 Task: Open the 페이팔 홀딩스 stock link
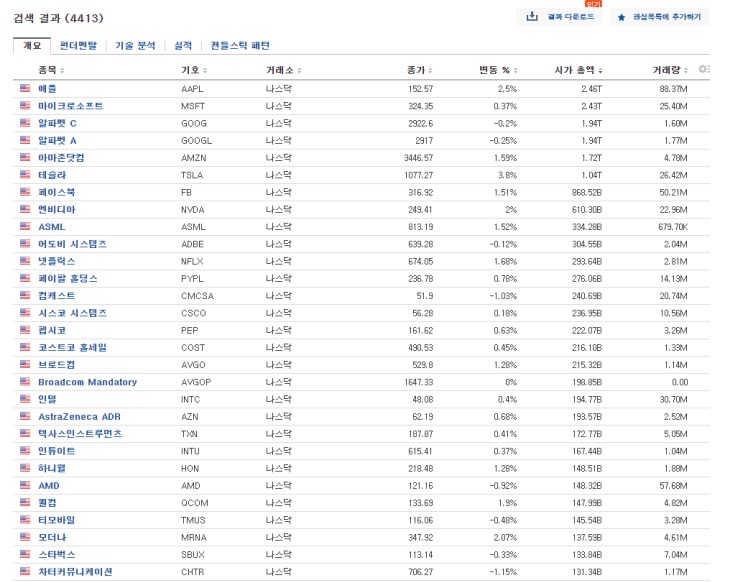(x=68, y=278)
